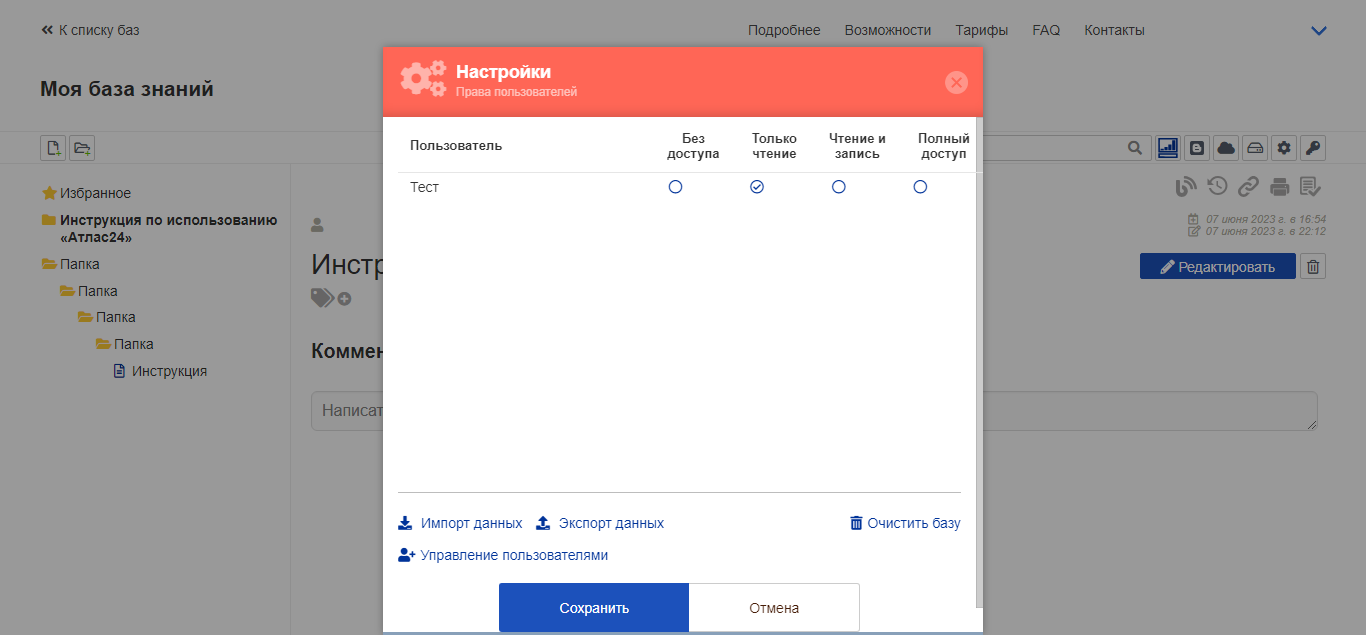This screenshot has height=635, width=1366.
Task: Delete article with the trash icon
Action: 1314,266
